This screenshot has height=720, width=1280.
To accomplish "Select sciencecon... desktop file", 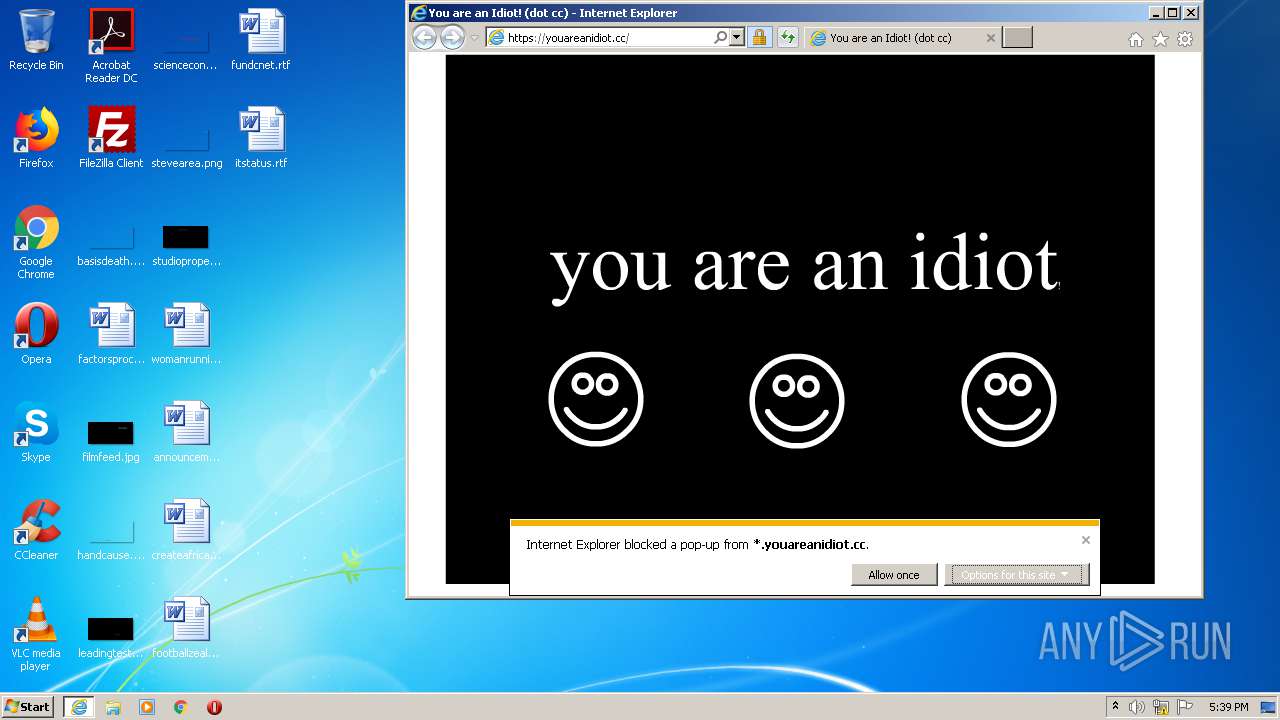I will [186, 50].
